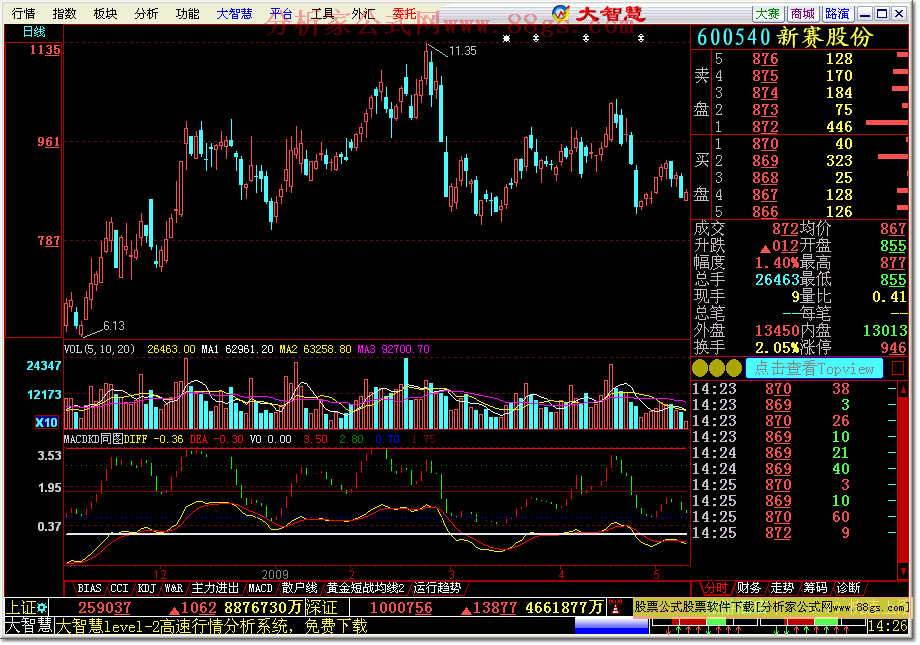
Task: Click the 涨停 limit-up value 946
Action: click(x=893, y=348)
